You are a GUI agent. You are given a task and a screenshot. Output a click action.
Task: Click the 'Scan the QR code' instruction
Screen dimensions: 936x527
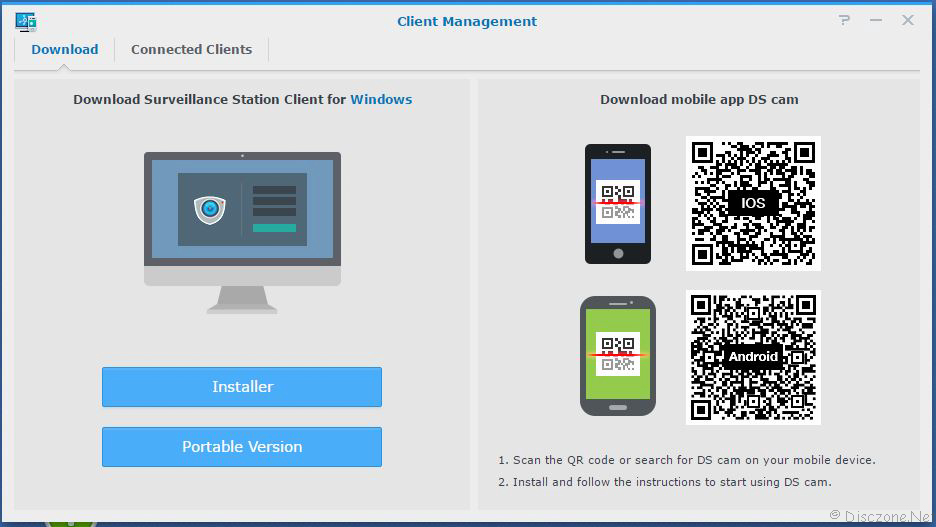click(687, 460)
